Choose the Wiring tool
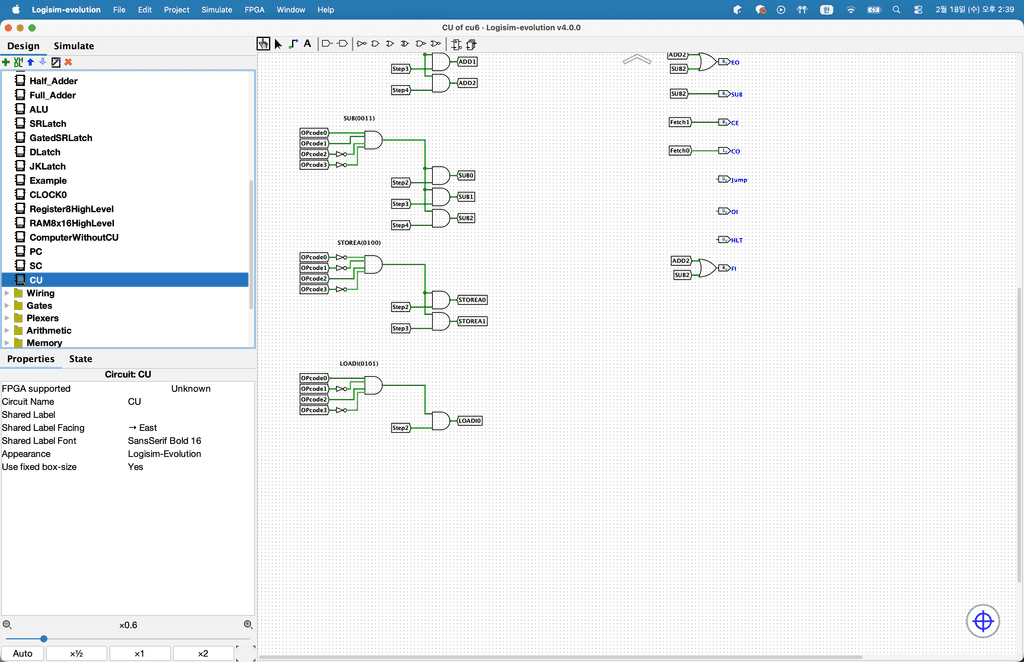 pyautogui.click(x=293, y=44)
